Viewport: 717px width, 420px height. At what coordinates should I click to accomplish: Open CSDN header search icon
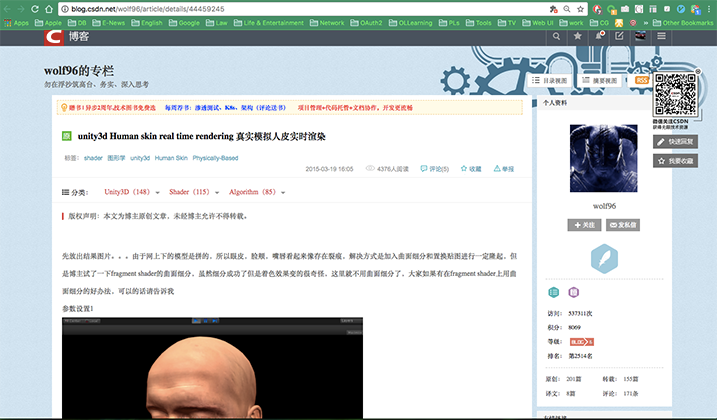pos(556,36)
